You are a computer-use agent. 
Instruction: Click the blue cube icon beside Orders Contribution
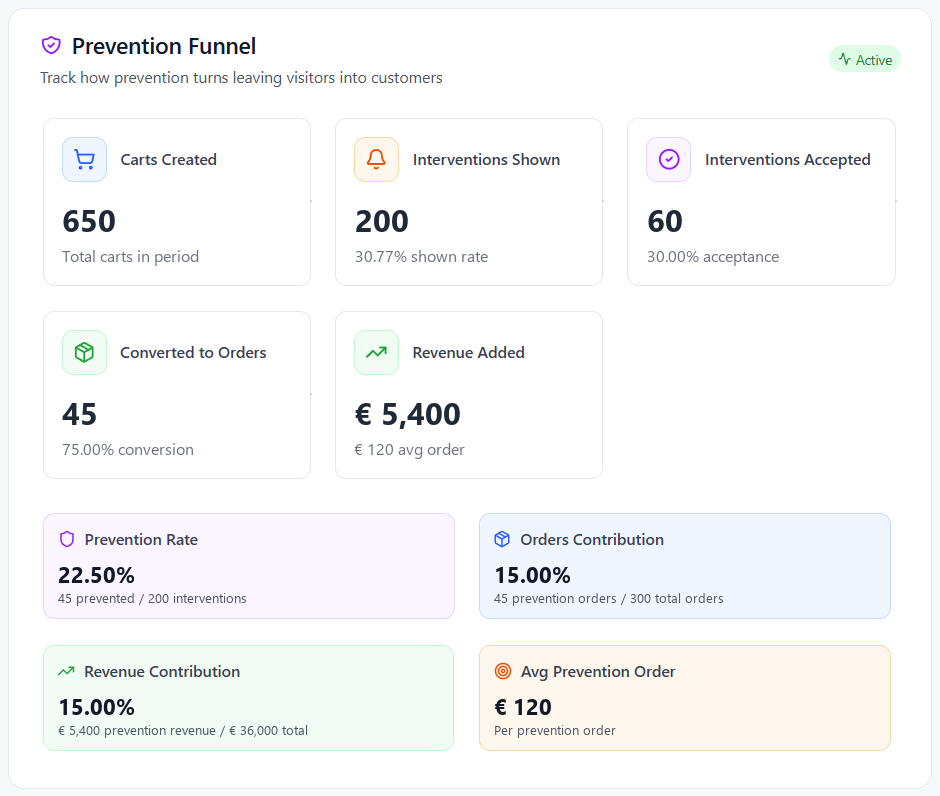pyautogui.click(x=502, y=539)
